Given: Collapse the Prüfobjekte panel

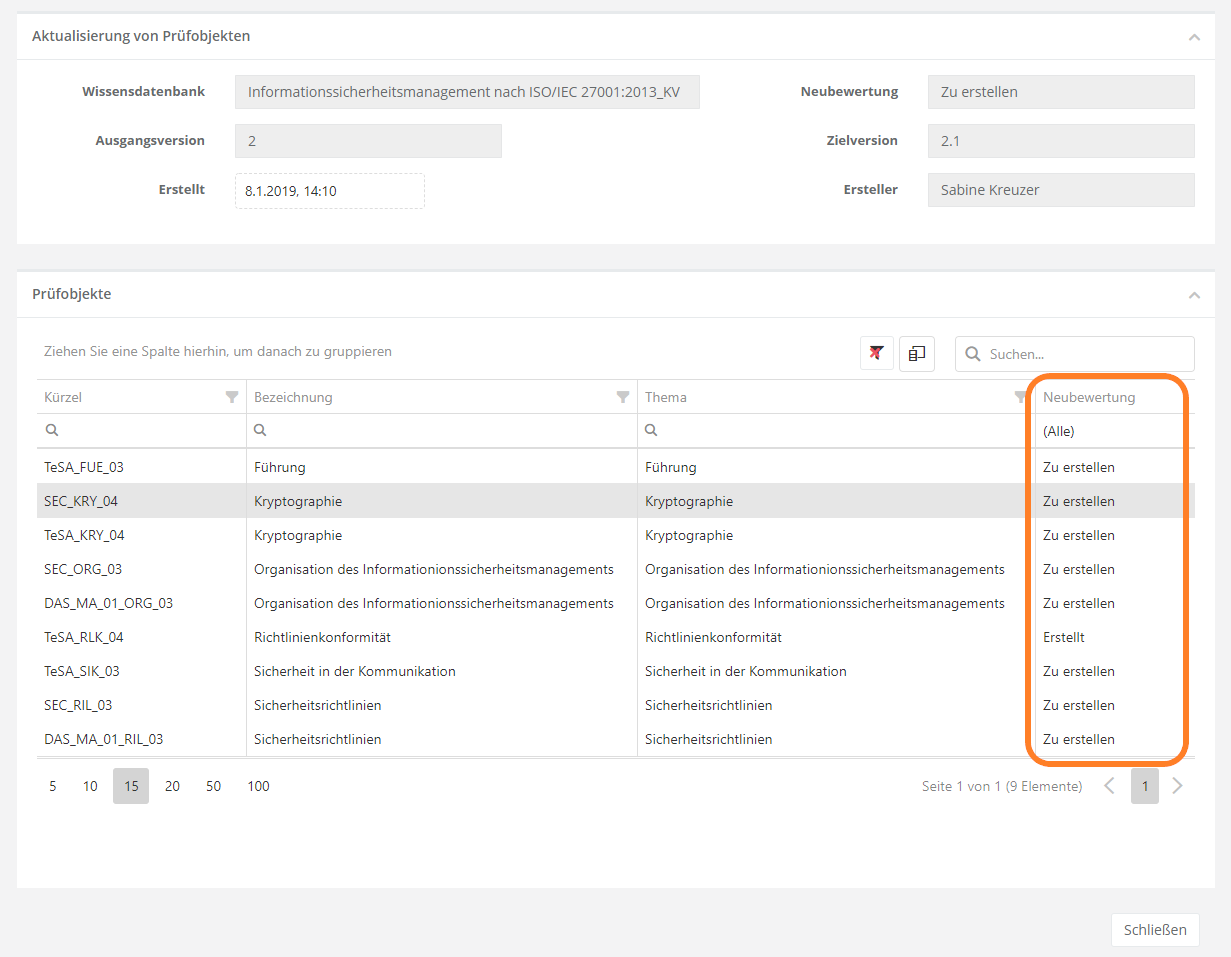Looking at the screenshot, I should point(1193,295).
